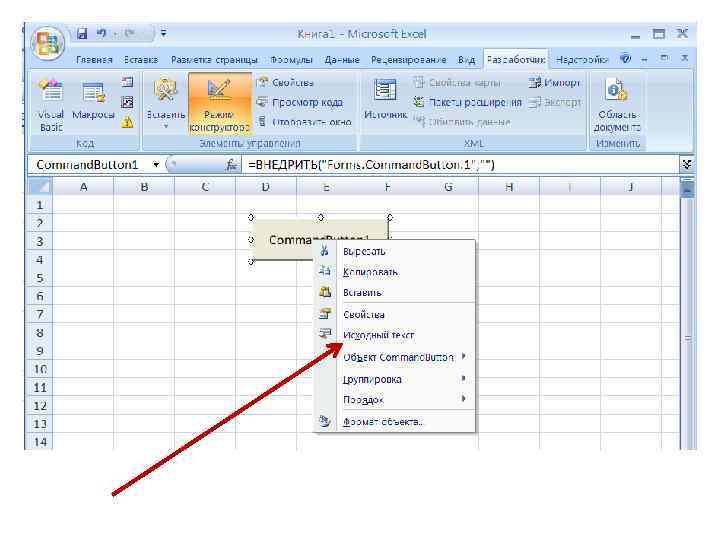Click the record macro icon
Screen dimensions: 720x540
click(x=127, y=82)
